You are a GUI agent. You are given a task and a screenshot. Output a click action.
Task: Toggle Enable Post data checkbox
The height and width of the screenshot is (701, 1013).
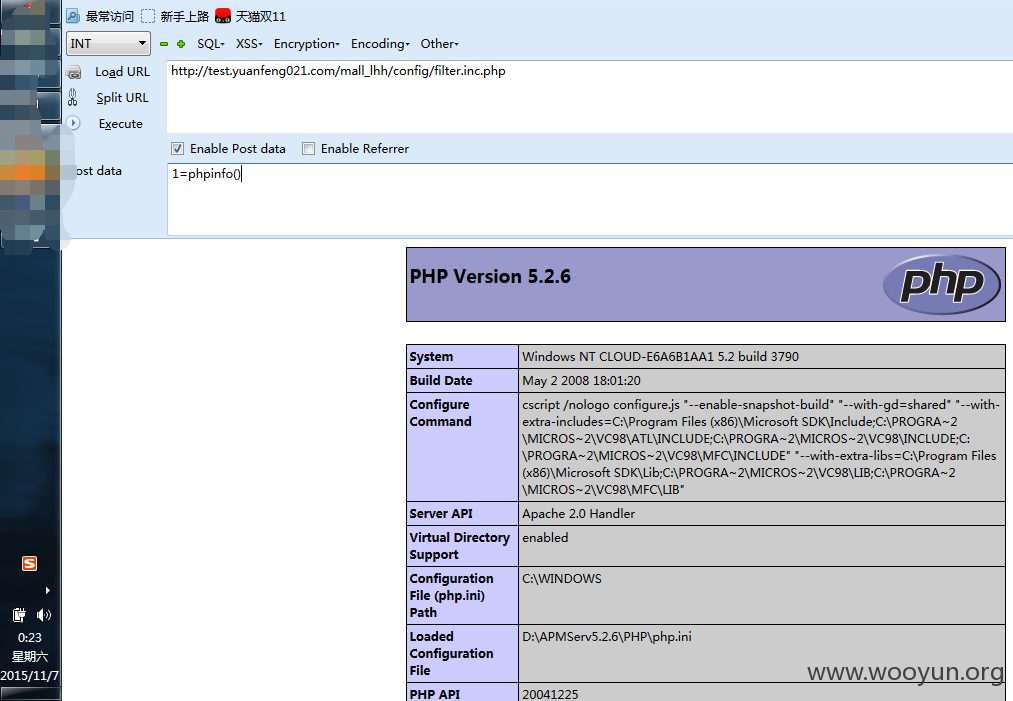point(177,149)
